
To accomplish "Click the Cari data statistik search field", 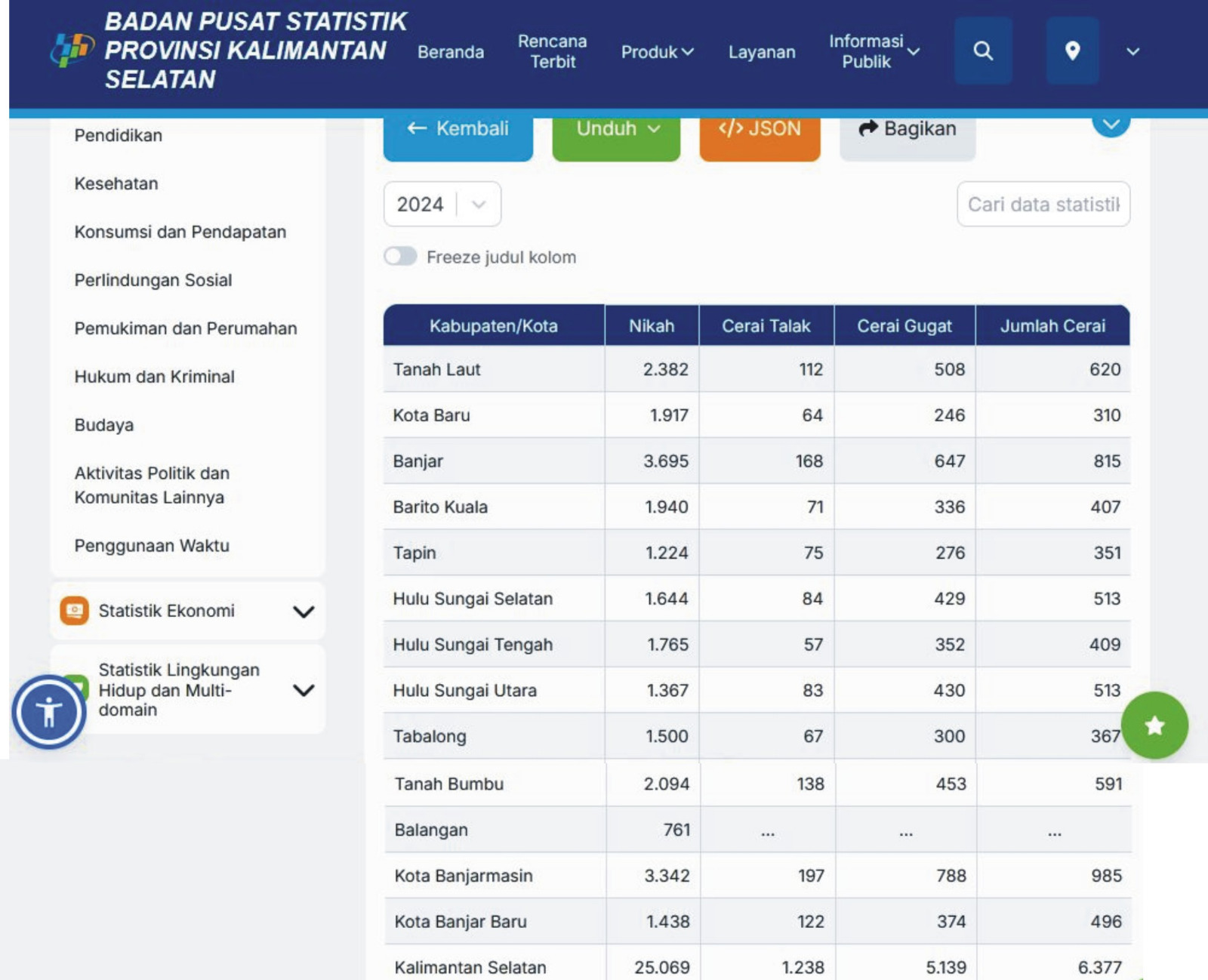I will pos(1043,204).
